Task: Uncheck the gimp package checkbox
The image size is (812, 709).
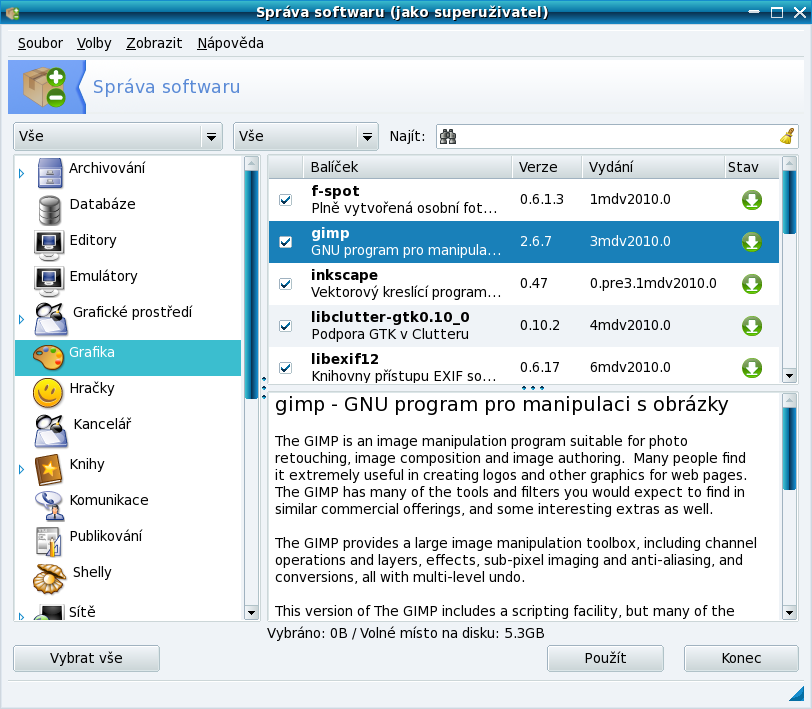Action: [285, 242]
